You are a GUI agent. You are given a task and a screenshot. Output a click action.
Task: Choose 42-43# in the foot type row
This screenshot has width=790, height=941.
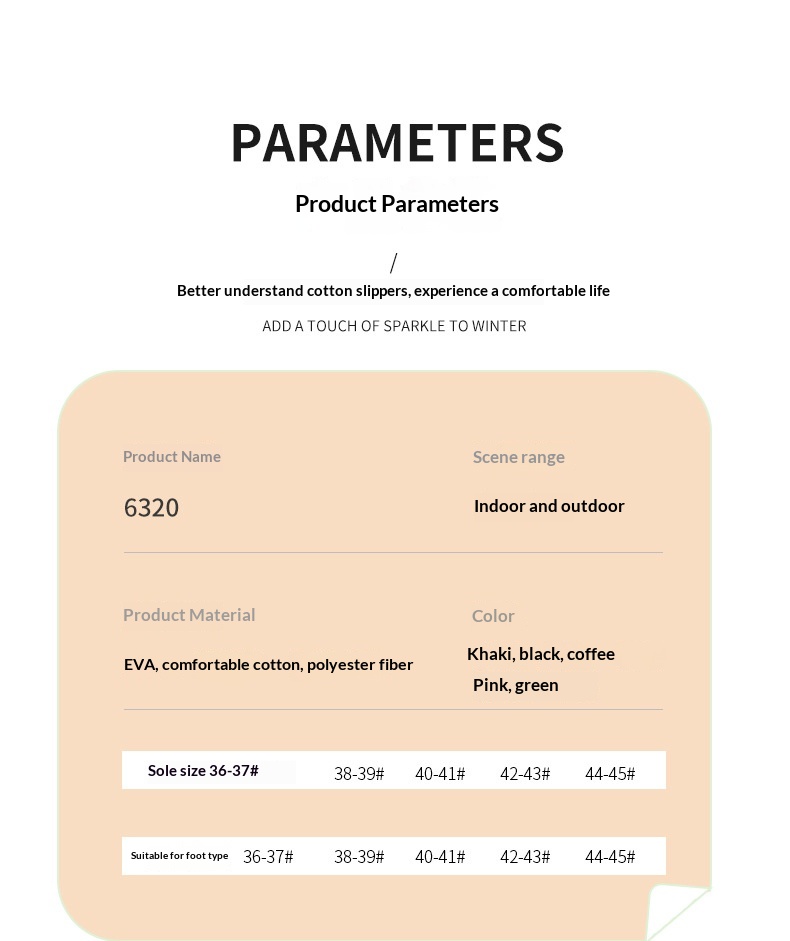click(525, 857)
